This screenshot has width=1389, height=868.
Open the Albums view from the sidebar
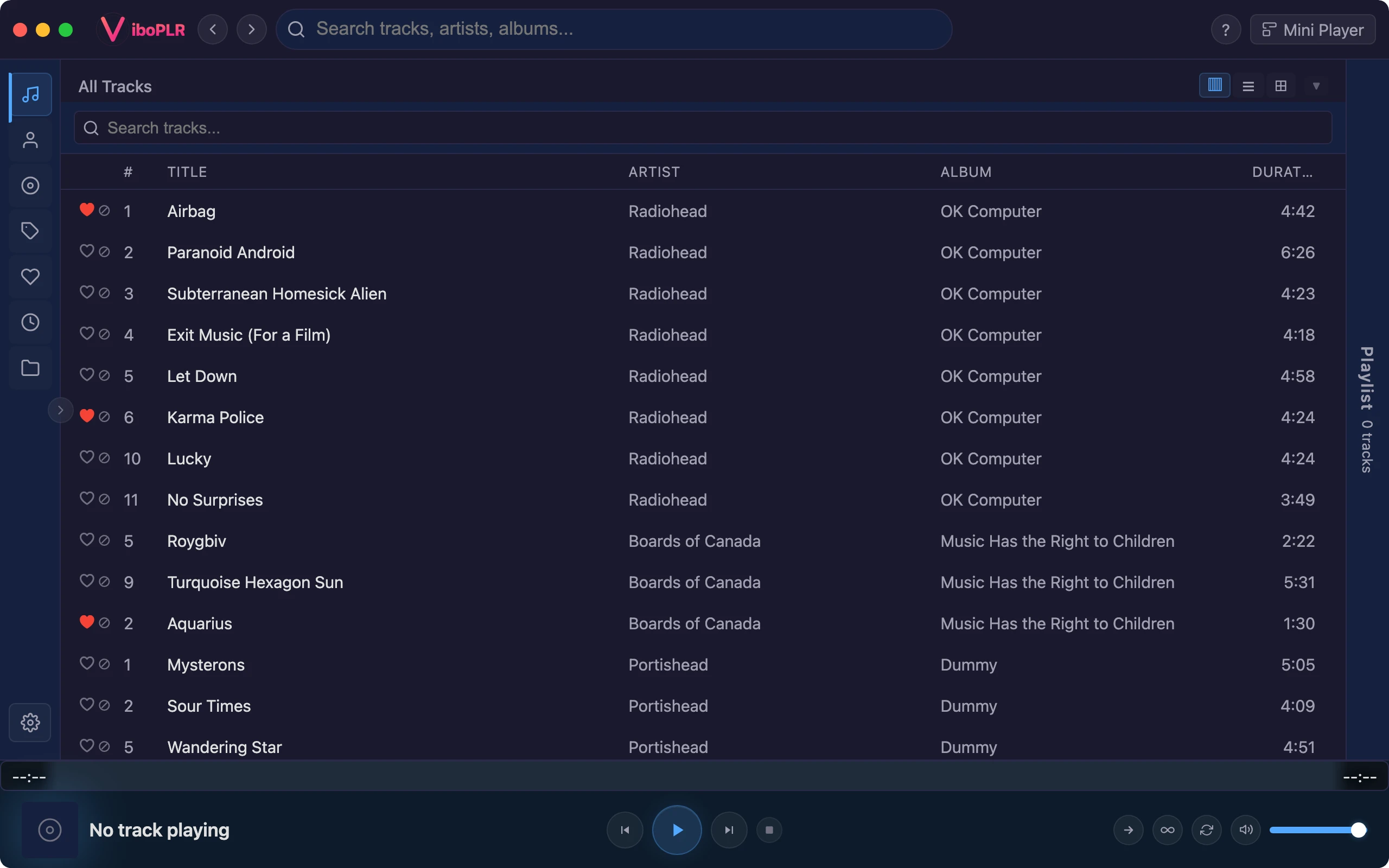pos(30,185)
